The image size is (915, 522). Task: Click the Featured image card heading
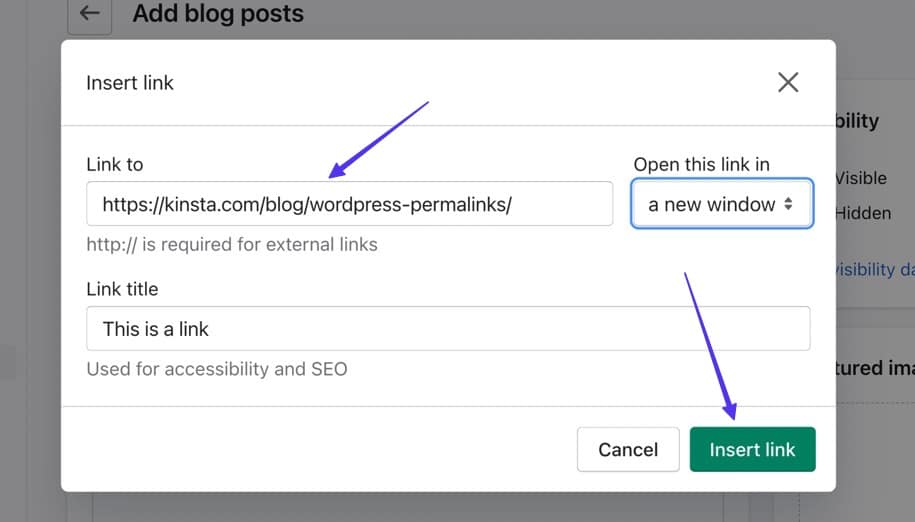874,368
